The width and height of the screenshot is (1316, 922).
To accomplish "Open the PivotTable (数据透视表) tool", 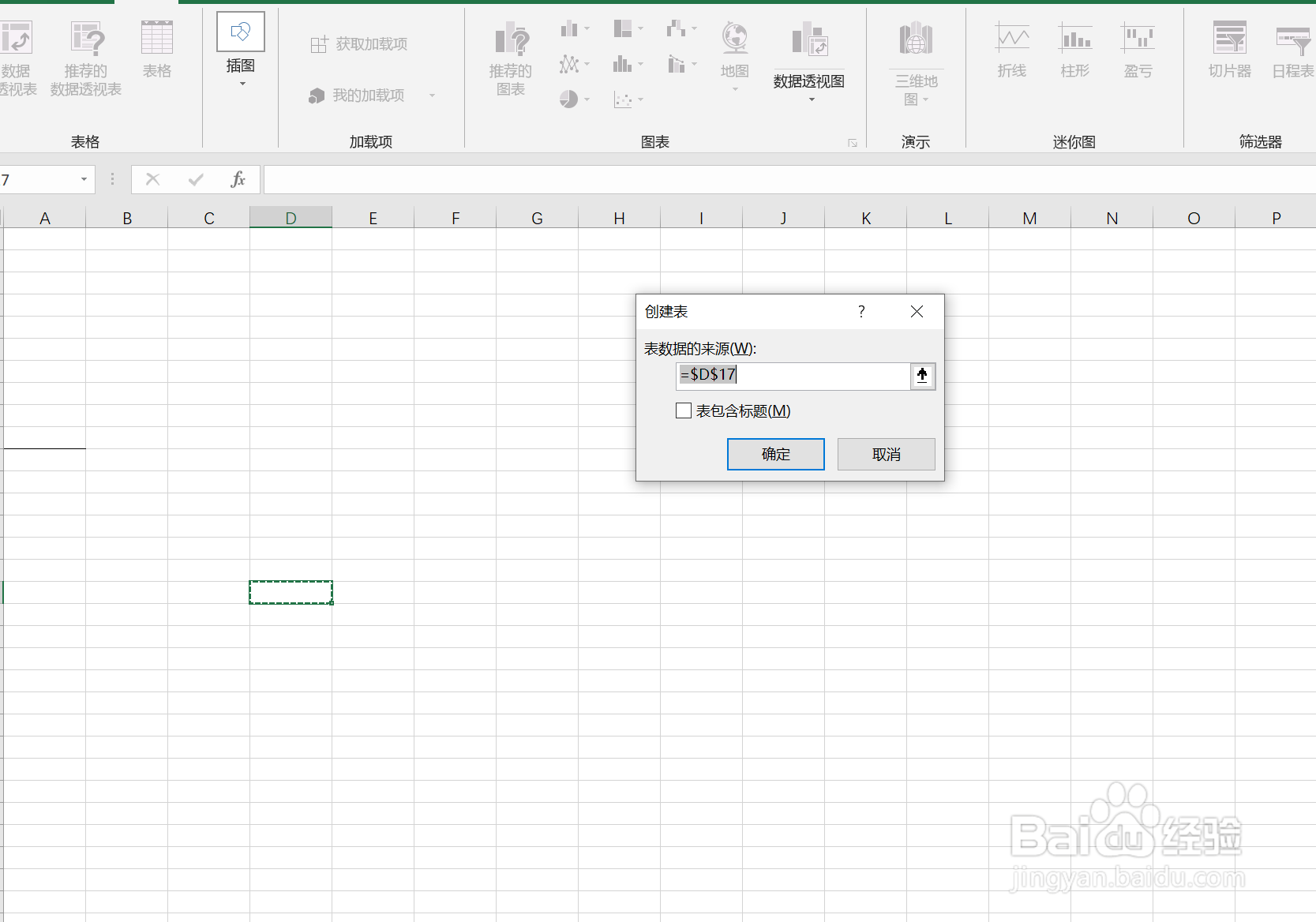I will click(x=16, y=58).
